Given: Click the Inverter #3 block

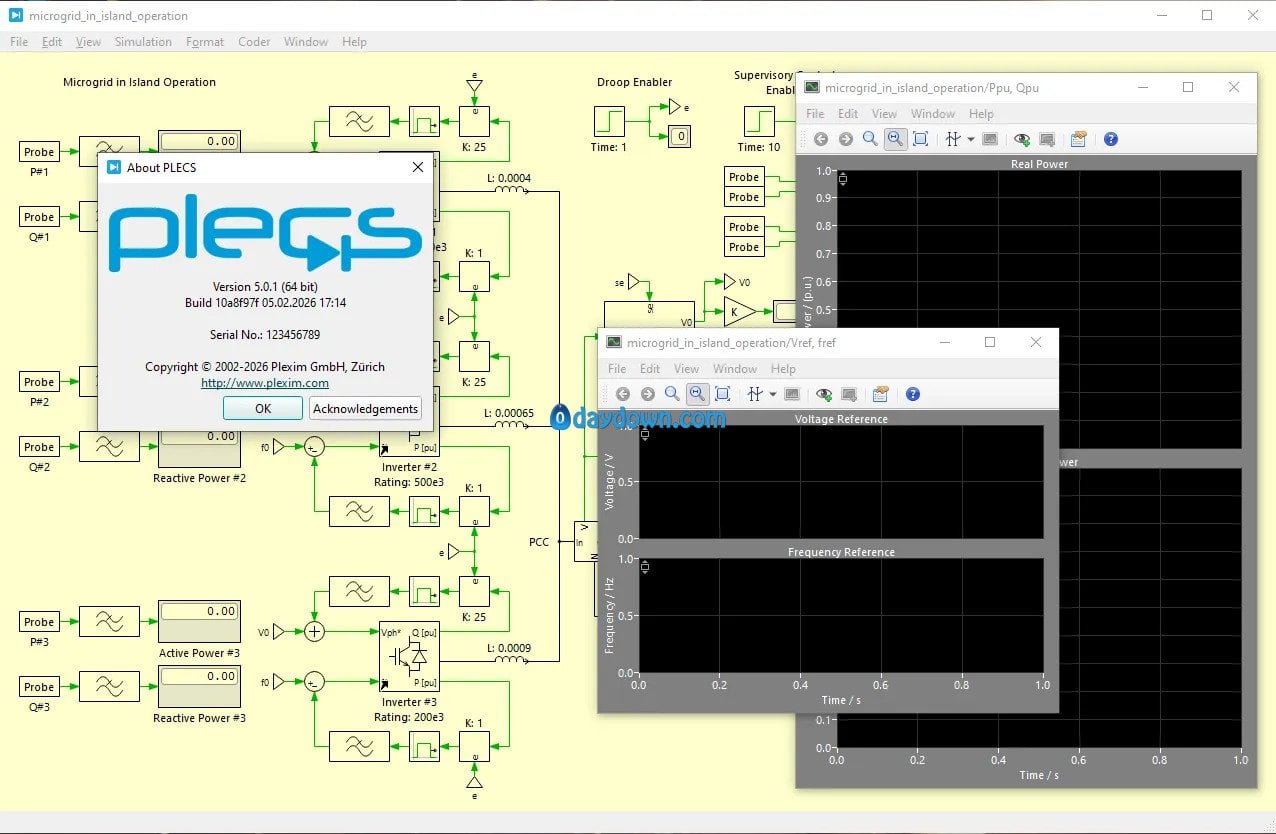Looking at the screenshot, I should 409,656.
